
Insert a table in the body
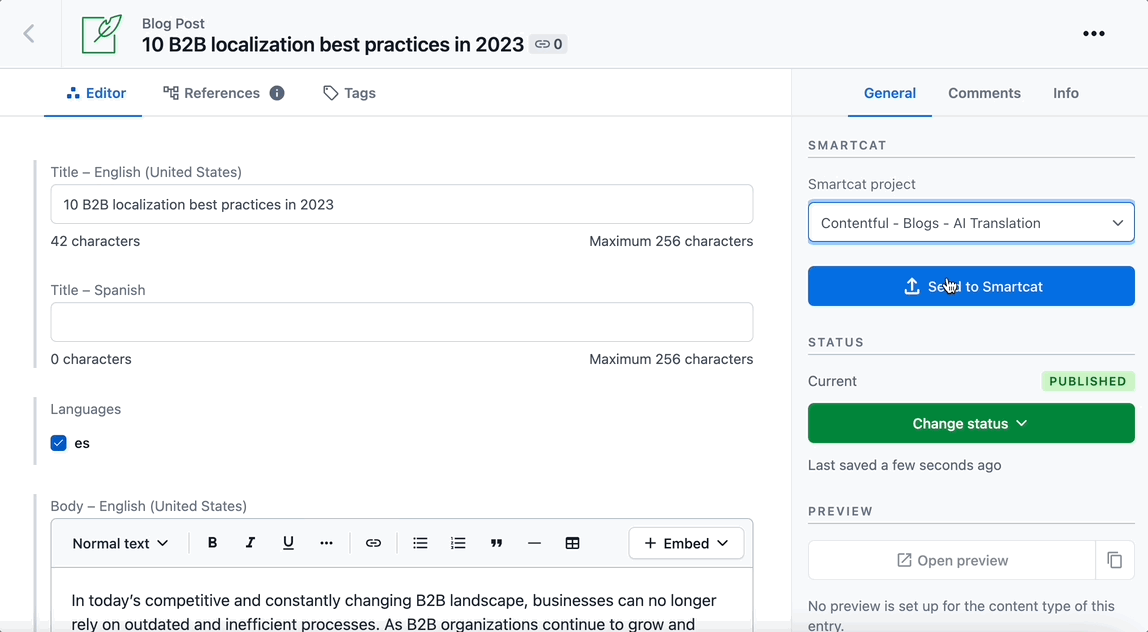coord(572,543)
